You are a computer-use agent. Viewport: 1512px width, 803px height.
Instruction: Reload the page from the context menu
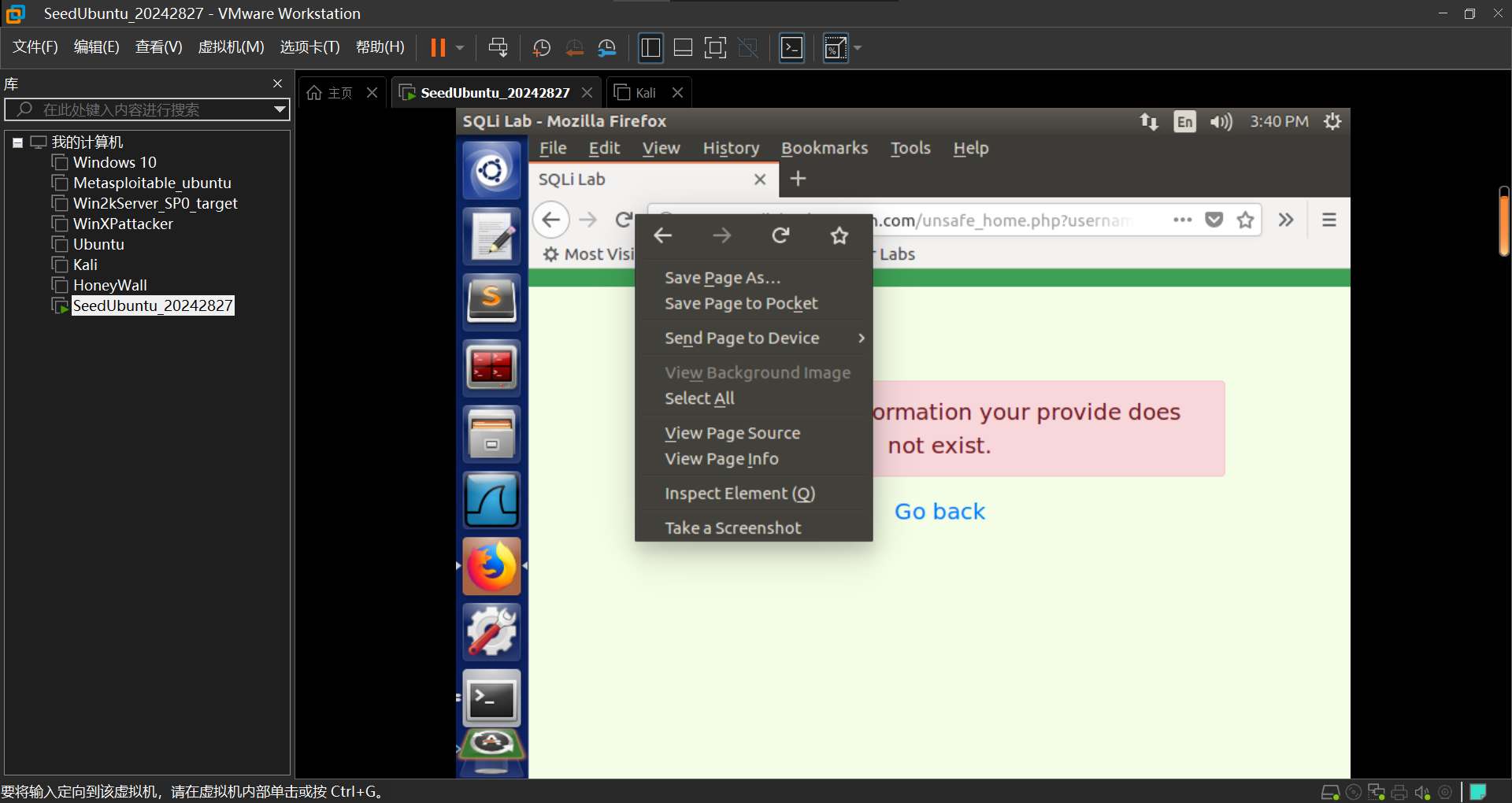780,235
